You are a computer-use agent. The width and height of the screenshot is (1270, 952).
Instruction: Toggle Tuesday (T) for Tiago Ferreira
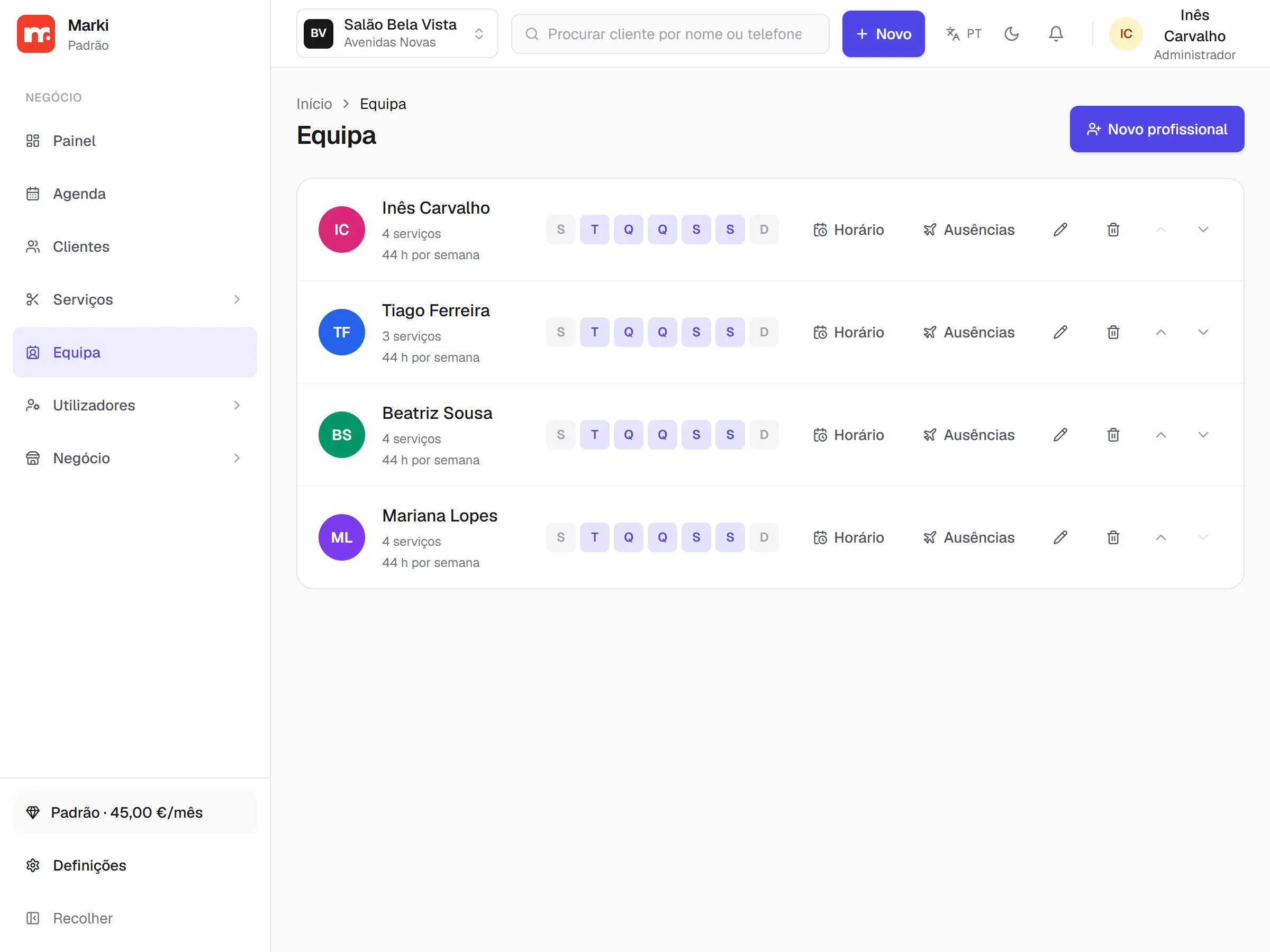(594, 332)
